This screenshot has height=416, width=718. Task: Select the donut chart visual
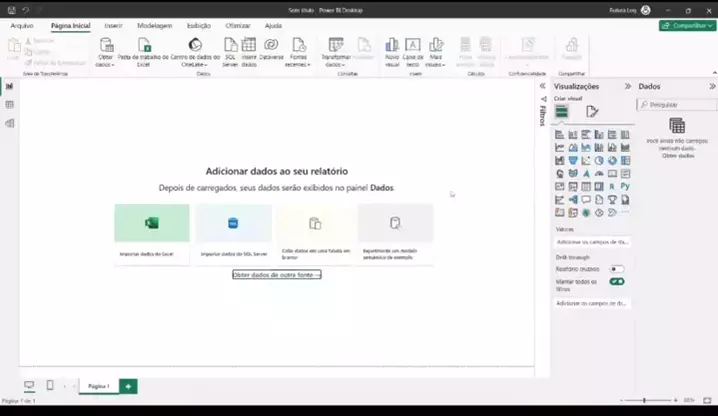coord(612,160)
